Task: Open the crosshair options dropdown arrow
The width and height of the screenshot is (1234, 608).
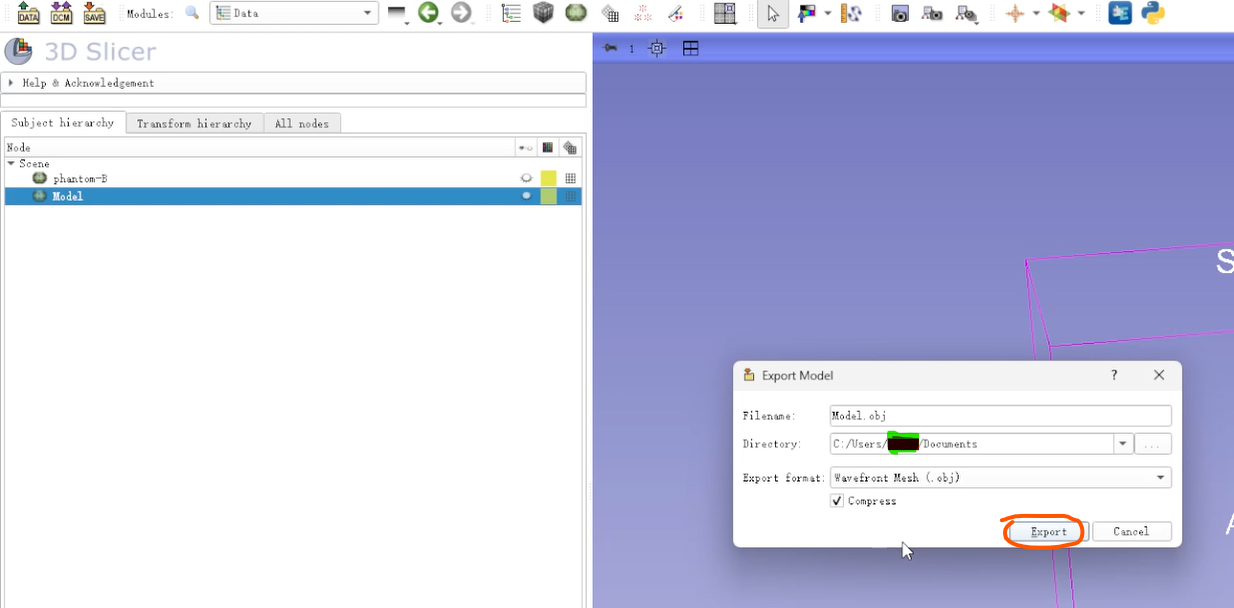Action: click(1036, 13)
